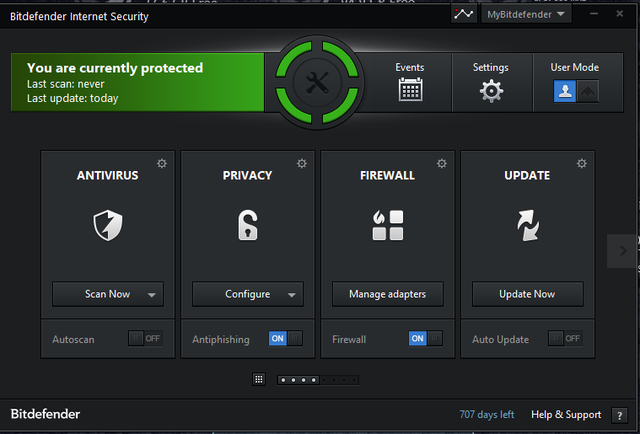The width and height of the screenshot is (640, 434).
Task: Toggle the Antiphishing switch off
Action: 286,338
